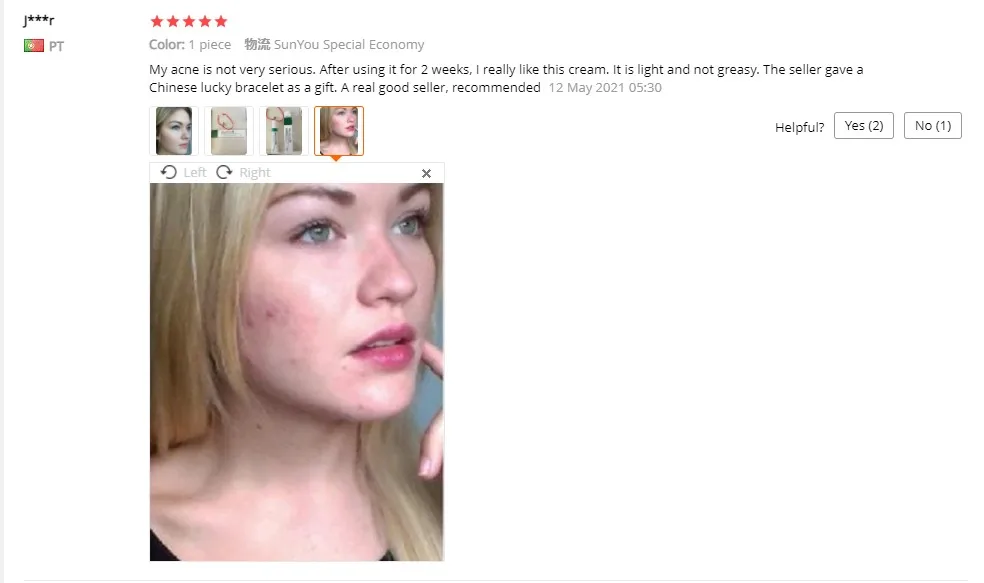The width and height of the screenshot is (984, 583).
Task: Vote No (1) on review helpfulness
Action: click(933, 126)
